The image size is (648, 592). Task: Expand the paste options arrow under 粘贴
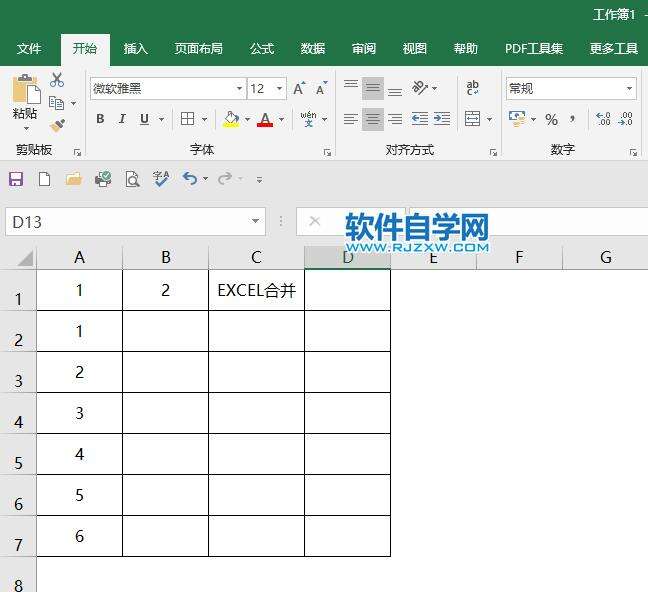click(26, 129)
